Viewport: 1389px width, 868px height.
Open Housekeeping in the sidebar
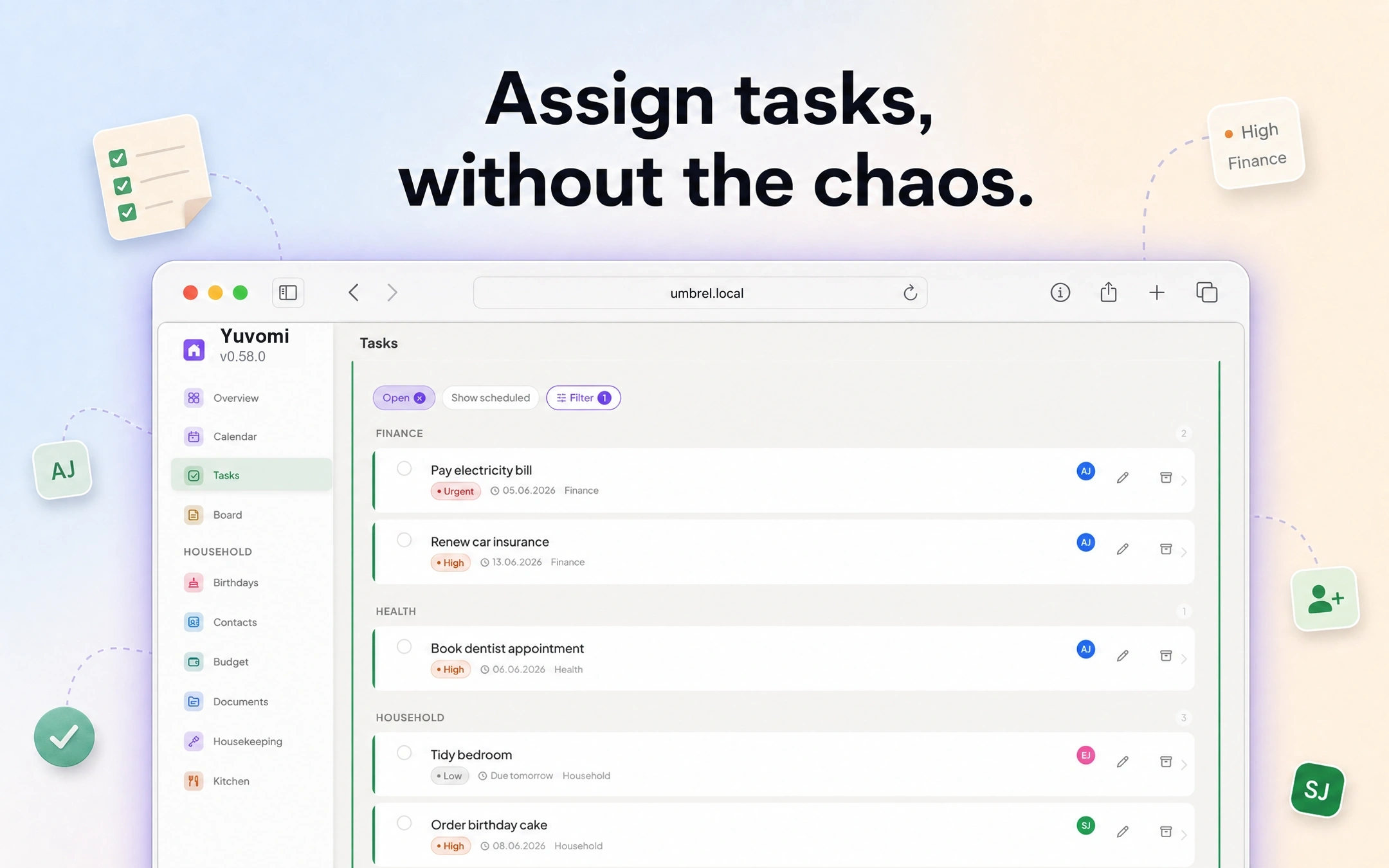tap(251, 741)
